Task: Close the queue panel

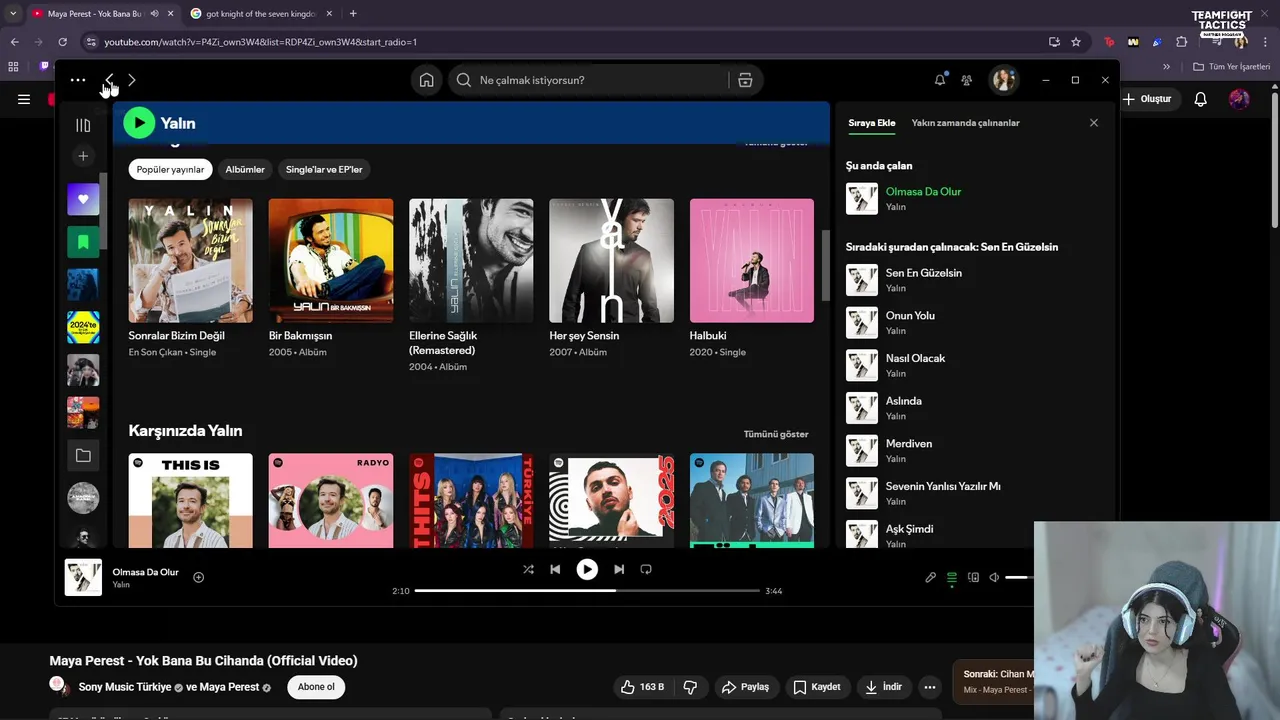Action: (1094, 123)
